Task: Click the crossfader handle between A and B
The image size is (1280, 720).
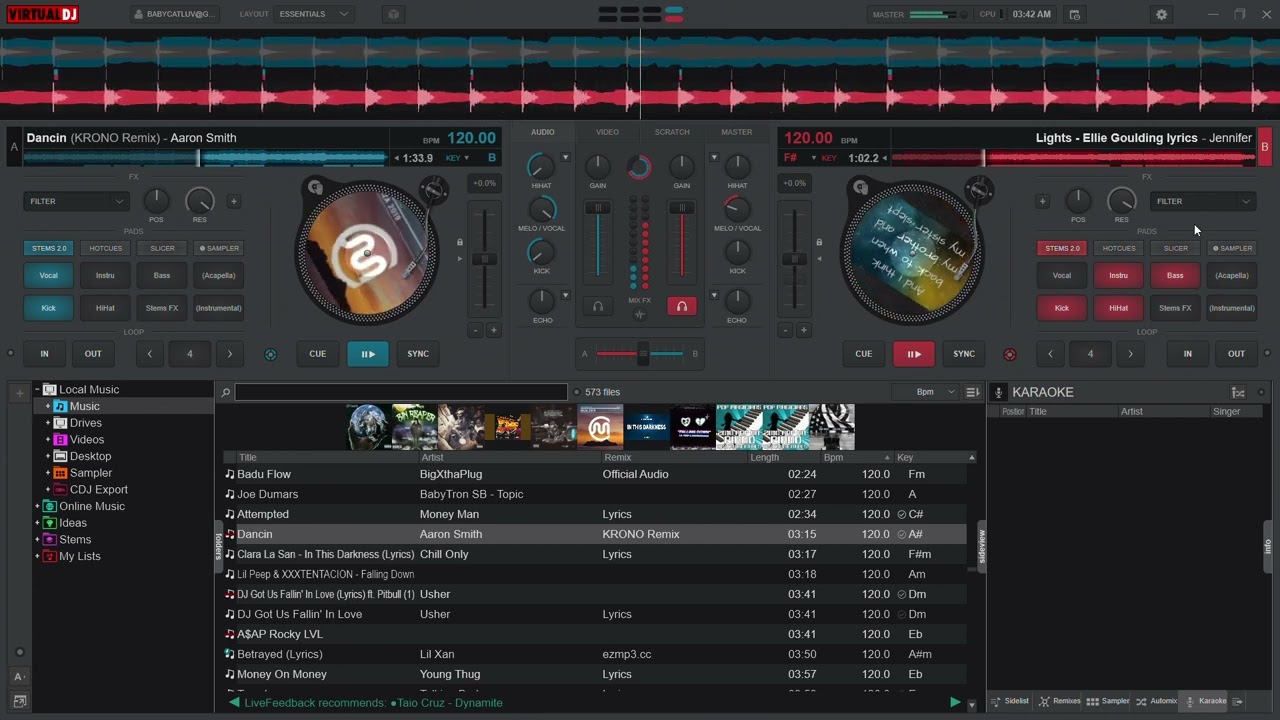Action: [x=643, y=353]
